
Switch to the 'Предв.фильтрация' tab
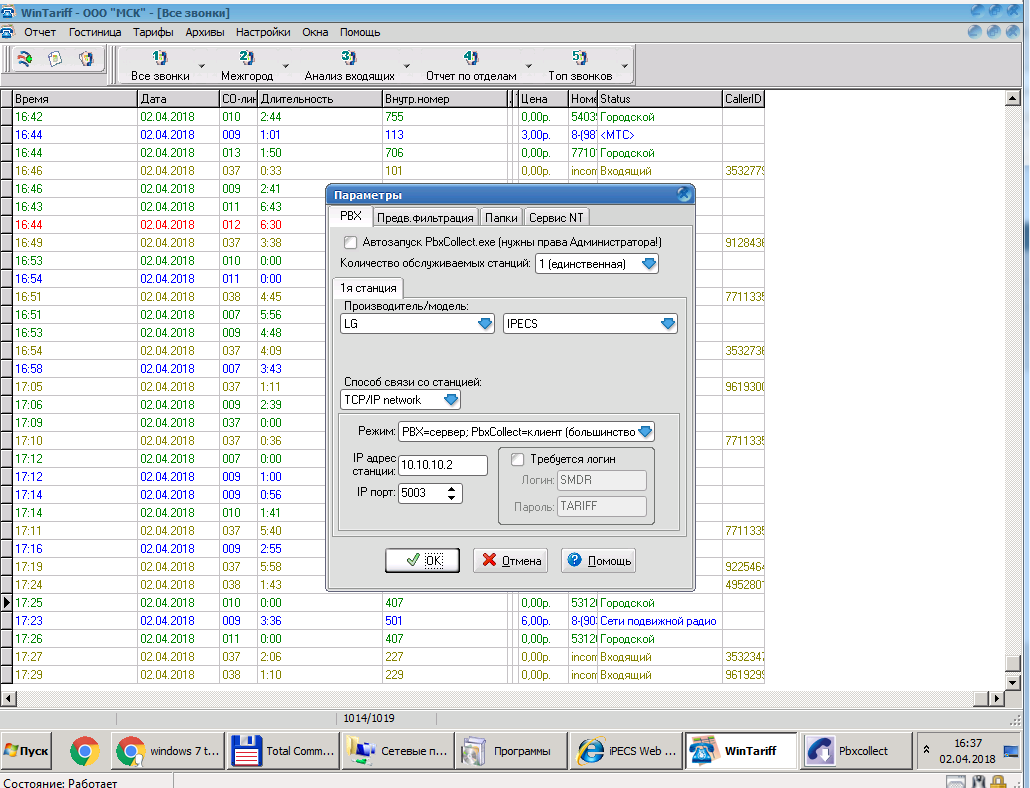coord(425,218)
